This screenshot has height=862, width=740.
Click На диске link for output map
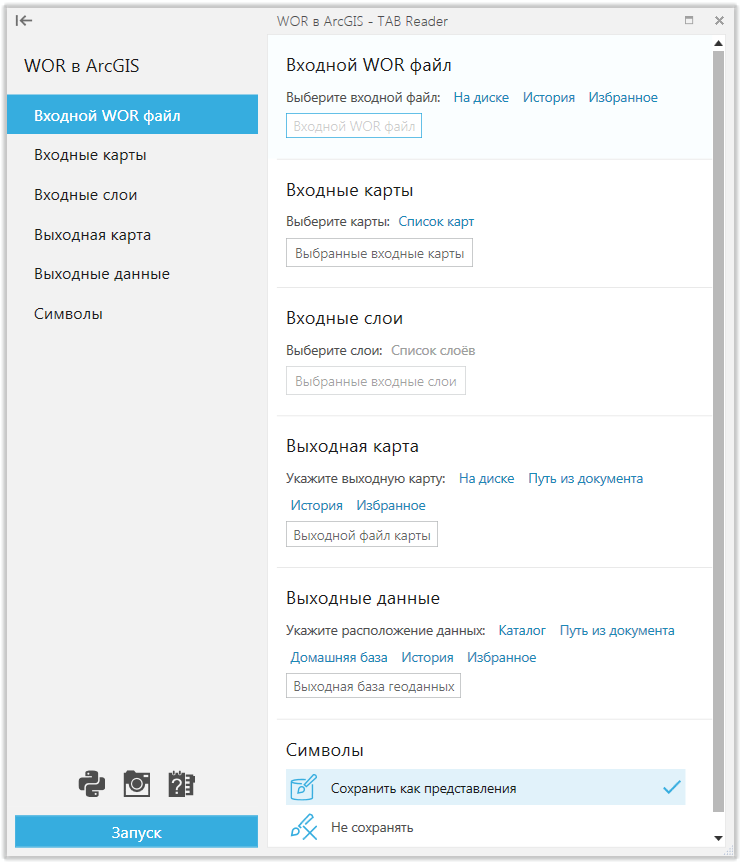coord(487,479)
